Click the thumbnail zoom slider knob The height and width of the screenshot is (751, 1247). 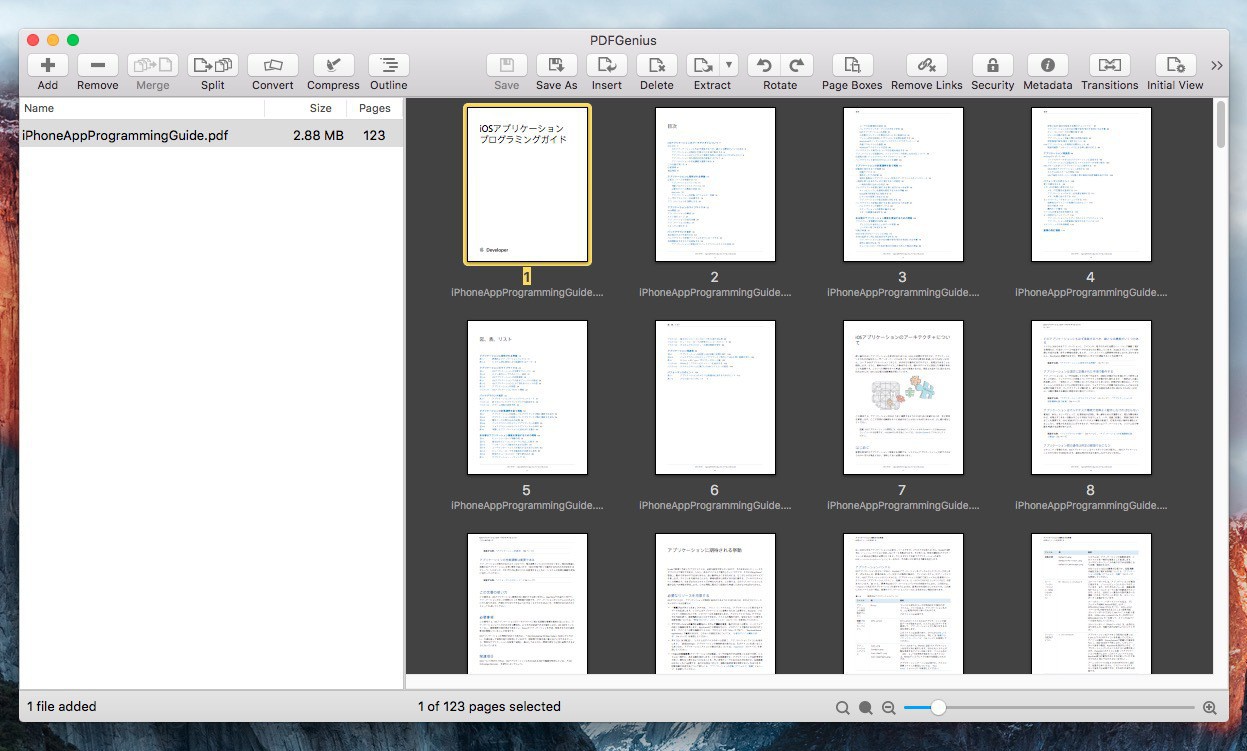[938, 707]
